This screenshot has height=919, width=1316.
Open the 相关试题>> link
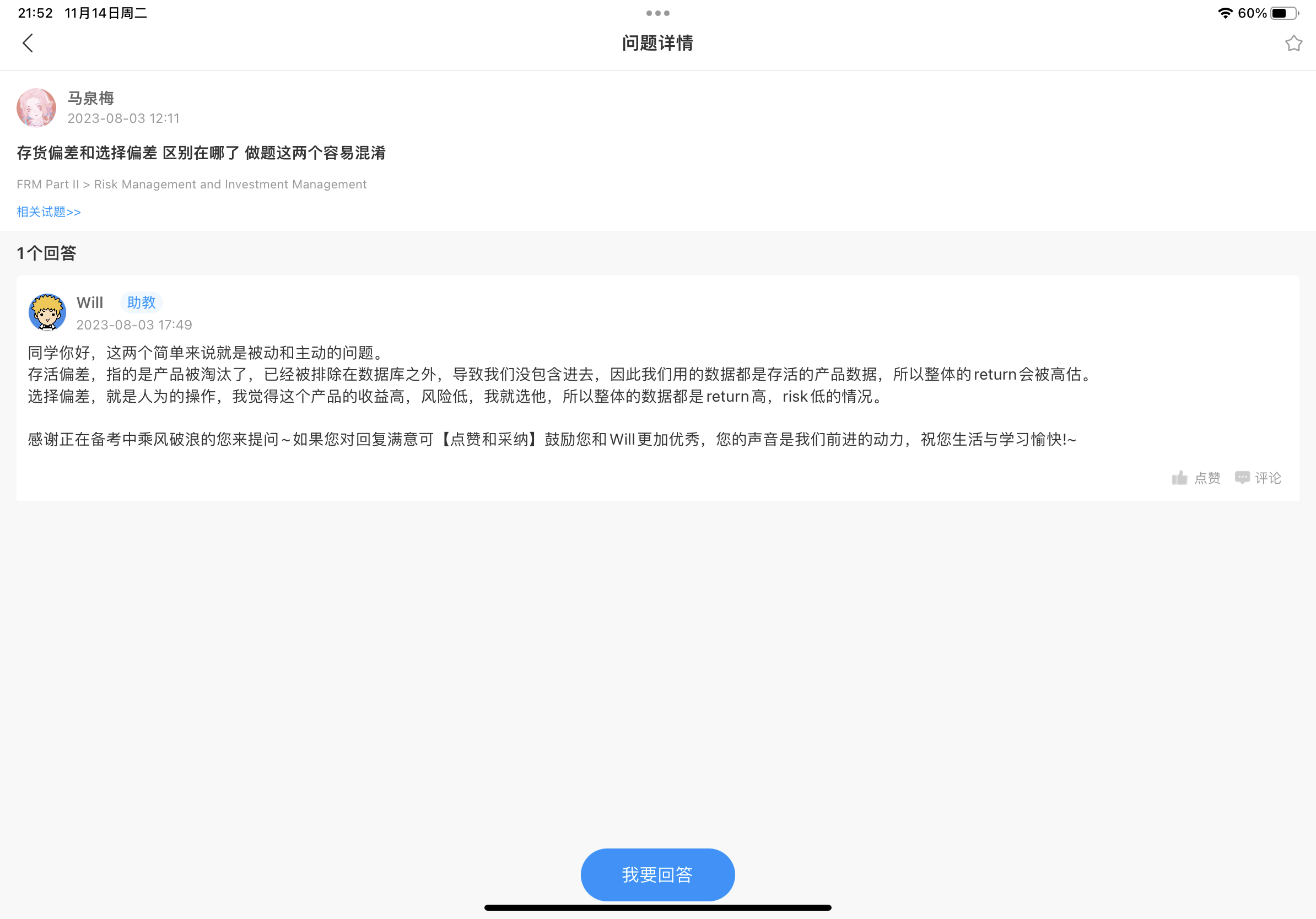click(x=48, y=212)
